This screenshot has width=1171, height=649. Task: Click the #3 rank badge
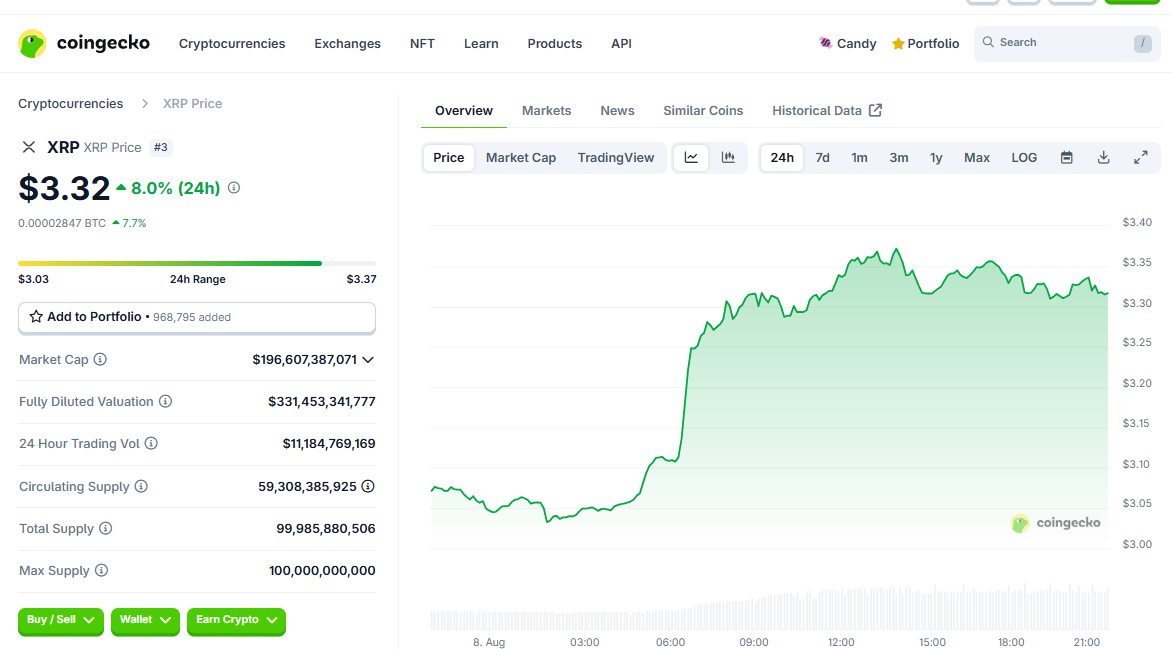tap(161, 147)
